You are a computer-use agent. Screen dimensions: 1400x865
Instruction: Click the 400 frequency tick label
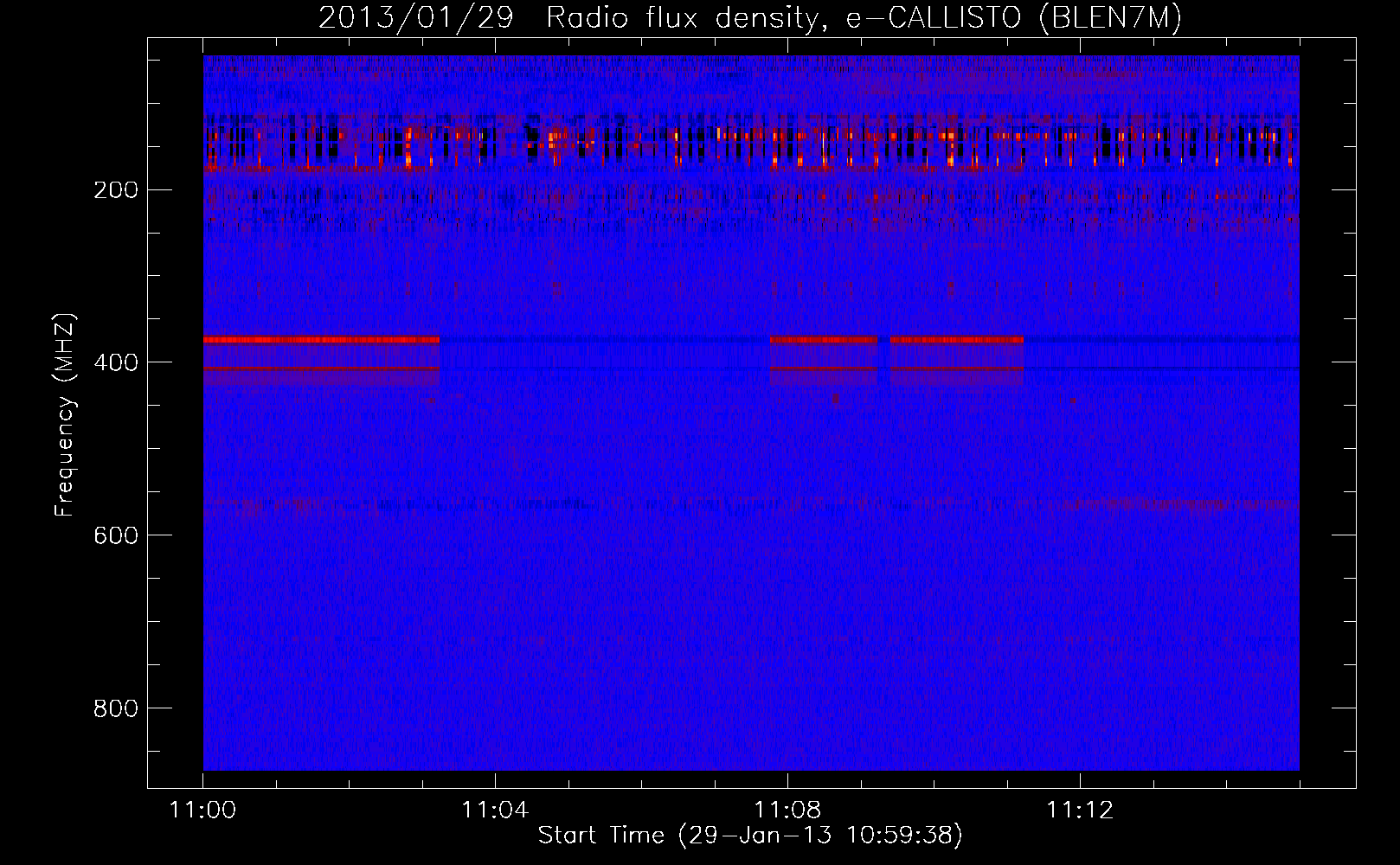point(115,362)
